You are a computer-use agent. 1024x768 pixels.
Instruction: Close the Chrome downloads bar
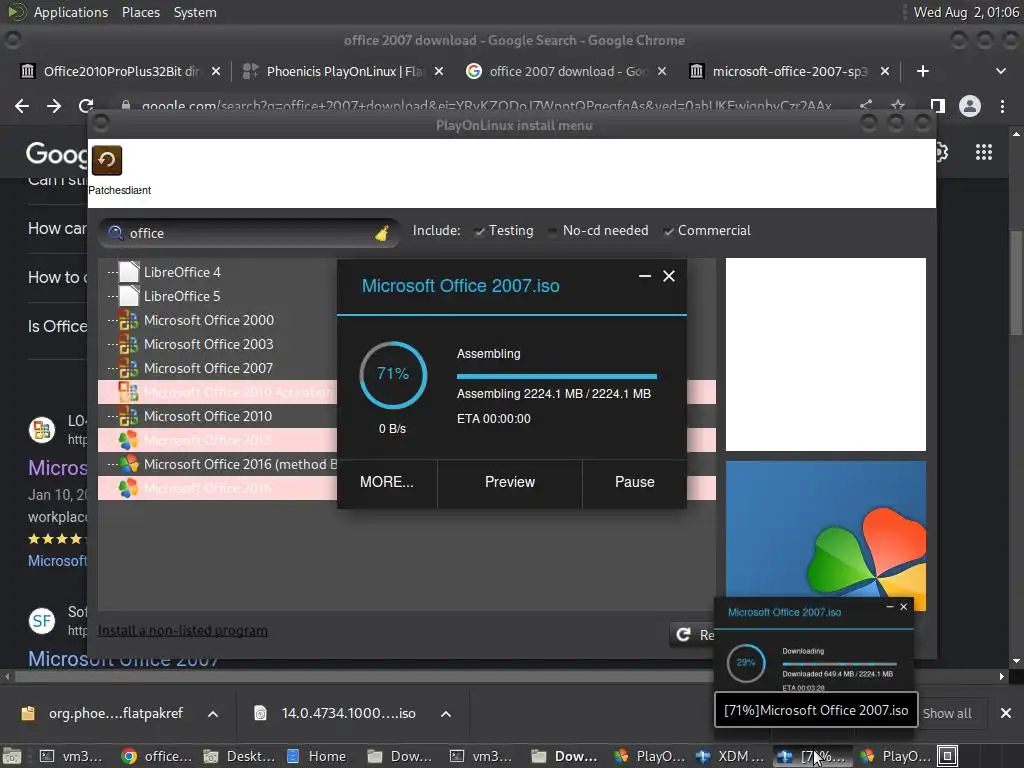(1006, 713)
